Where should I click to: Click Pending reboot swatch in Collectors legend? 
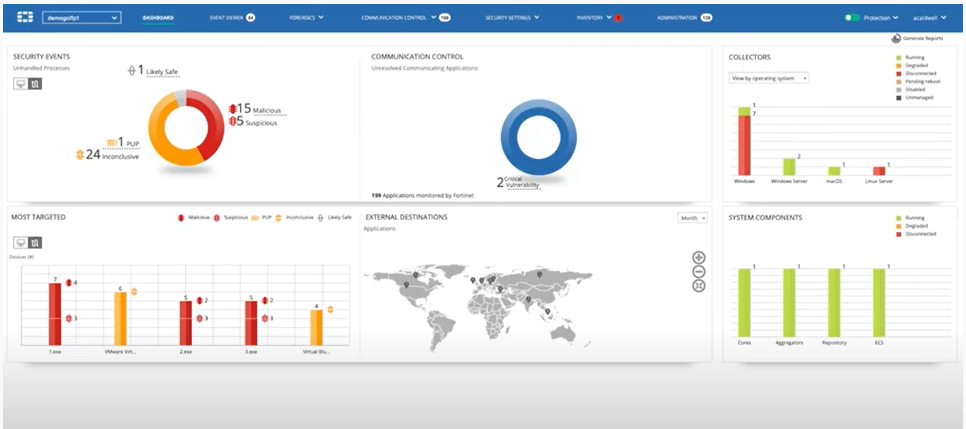(x=899, y=81)
